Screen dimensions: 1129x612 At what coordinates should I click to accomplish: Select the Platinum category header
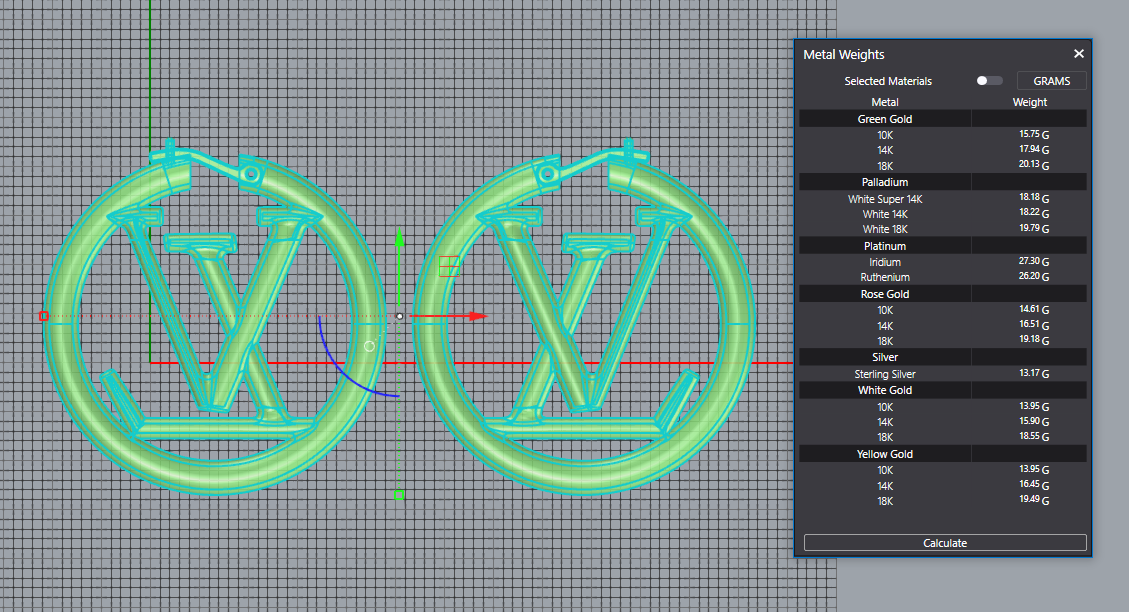point(885,246)
